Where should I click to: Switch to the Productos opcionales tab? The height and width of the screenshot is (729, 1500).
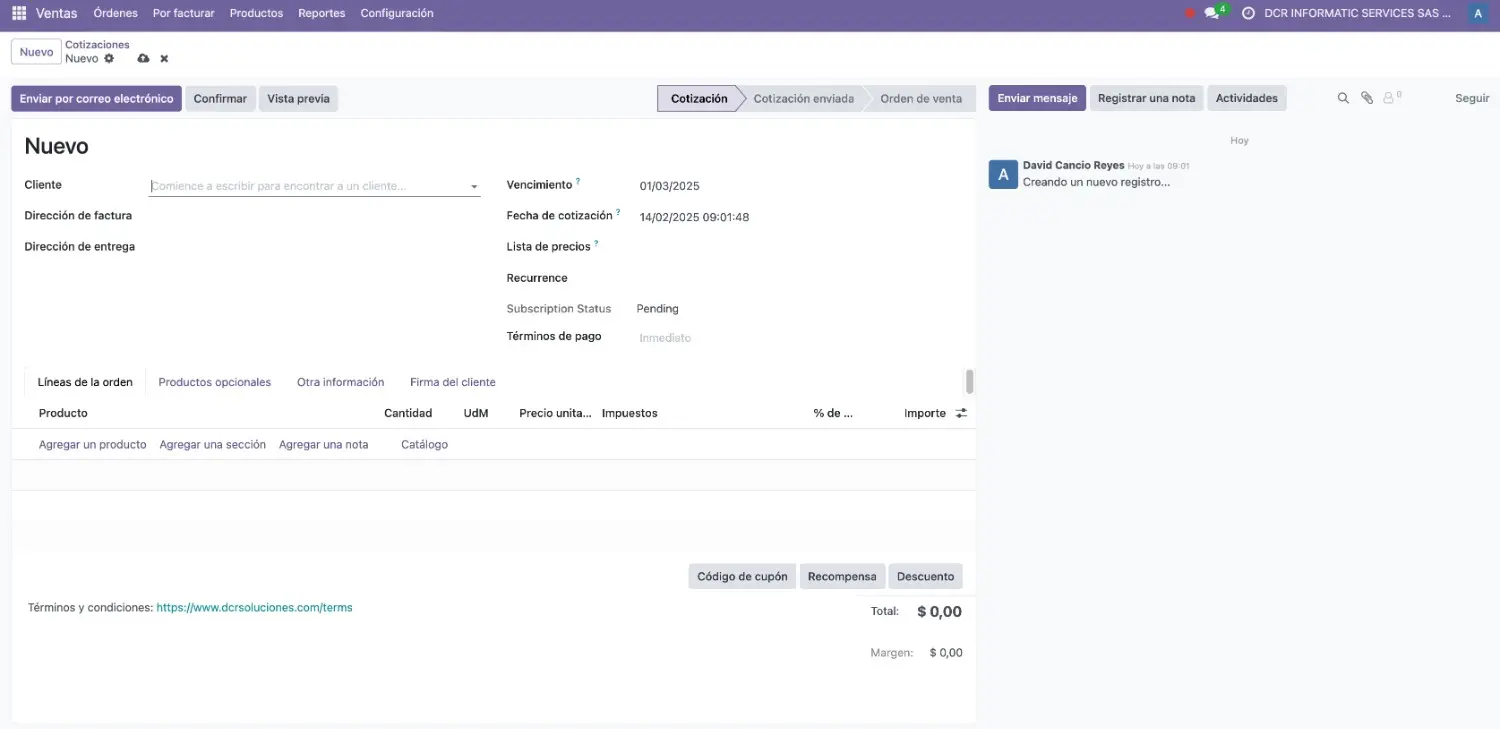[x=214, y=382]
